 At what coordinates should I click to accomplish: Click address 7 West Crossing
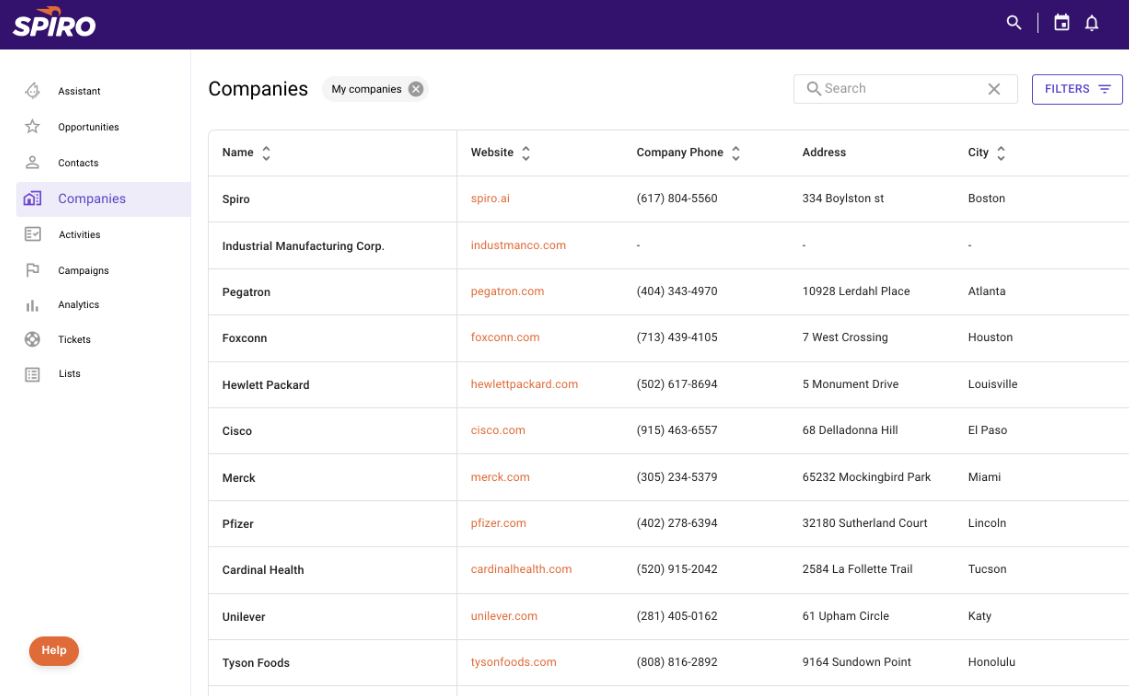point(845,338)
